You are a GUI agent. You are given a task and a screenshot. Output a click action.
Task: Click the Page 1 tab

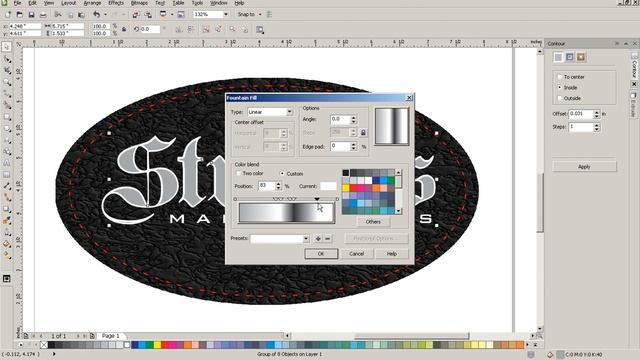(x=111, y=336)
